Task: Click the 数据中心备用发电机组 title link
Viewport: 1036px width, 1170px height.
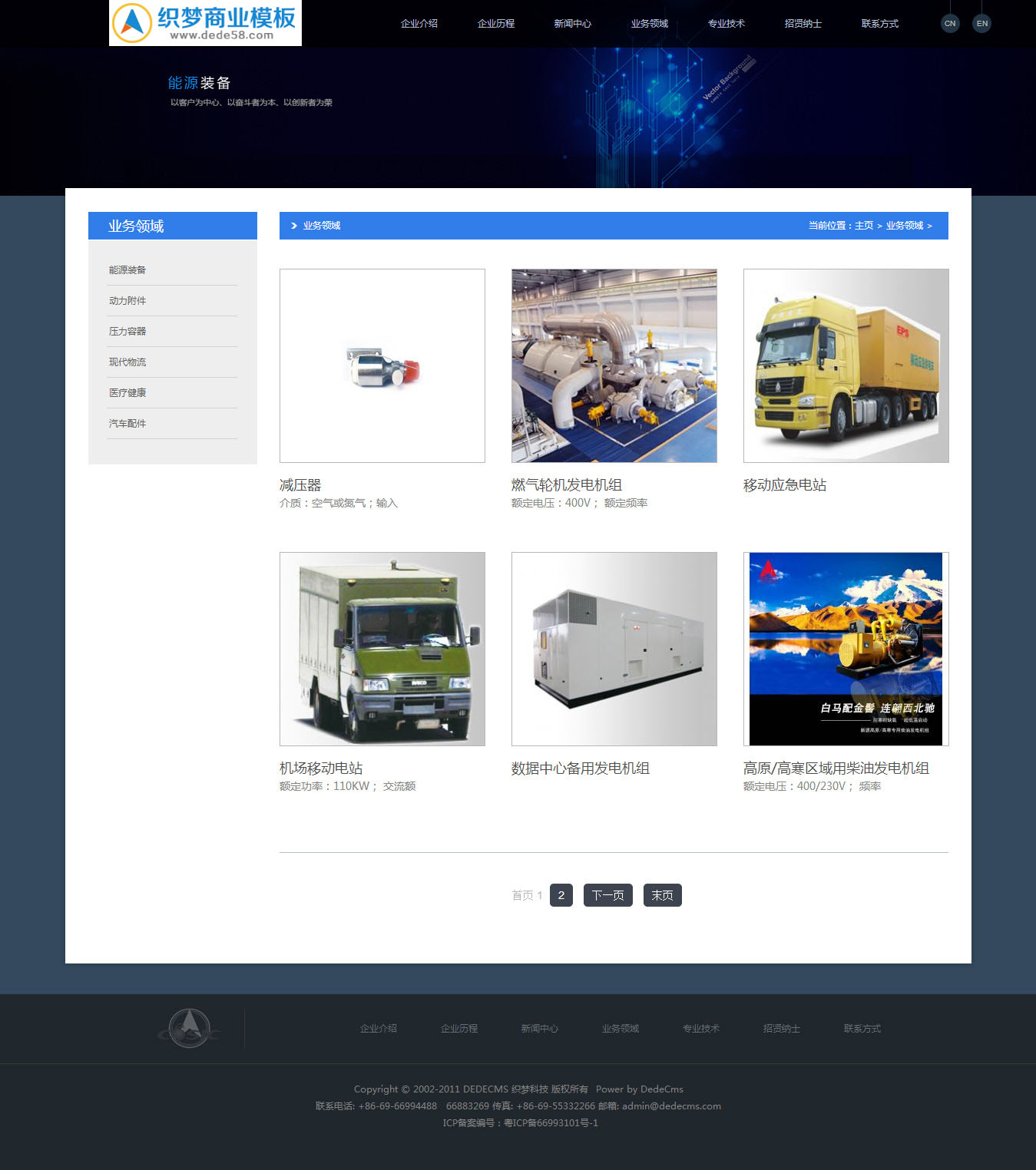Action: click(x=581, y=768)
